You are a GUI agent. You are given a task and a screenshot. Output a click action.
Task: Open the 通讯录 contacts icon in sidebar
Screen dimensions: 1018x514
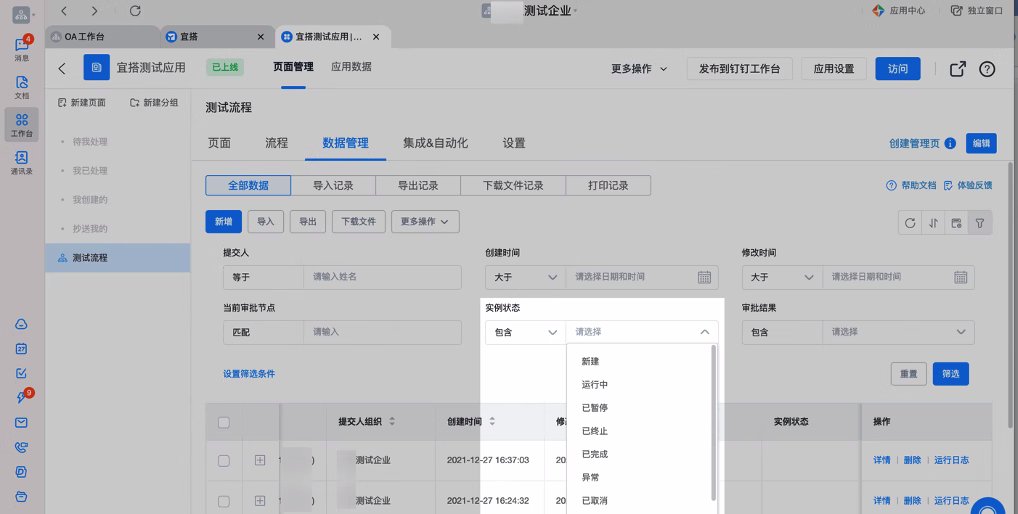pos(21,162)
